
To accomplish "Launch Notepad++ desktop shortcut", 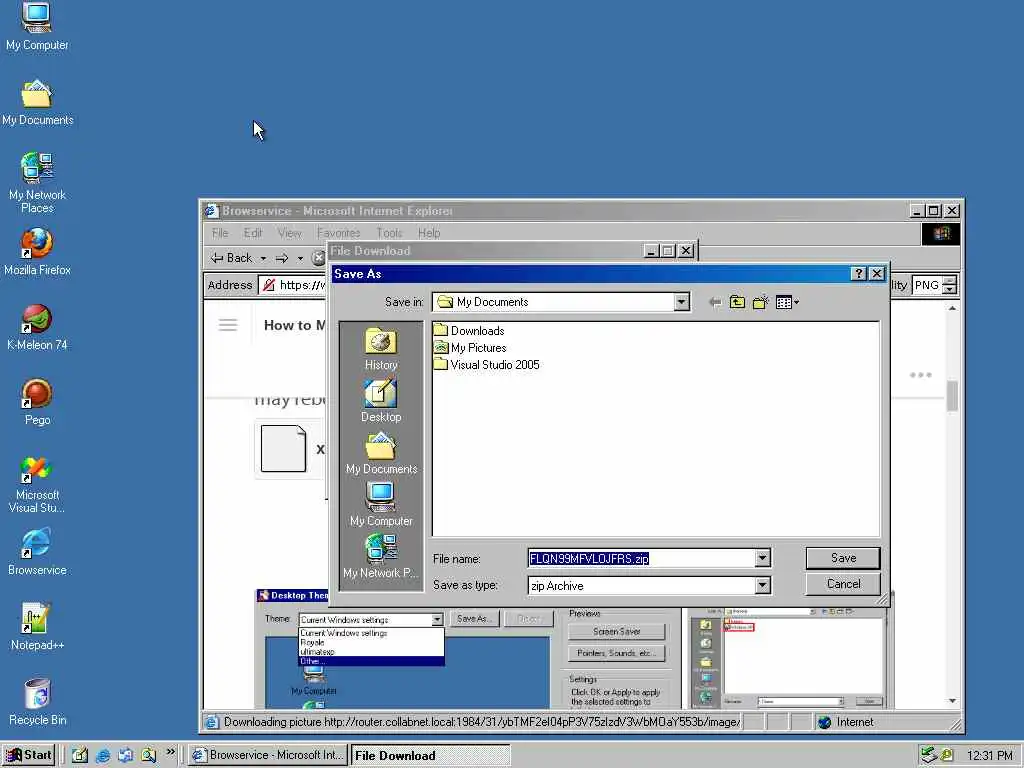I will pyautogui.click(x=37, y=627).
